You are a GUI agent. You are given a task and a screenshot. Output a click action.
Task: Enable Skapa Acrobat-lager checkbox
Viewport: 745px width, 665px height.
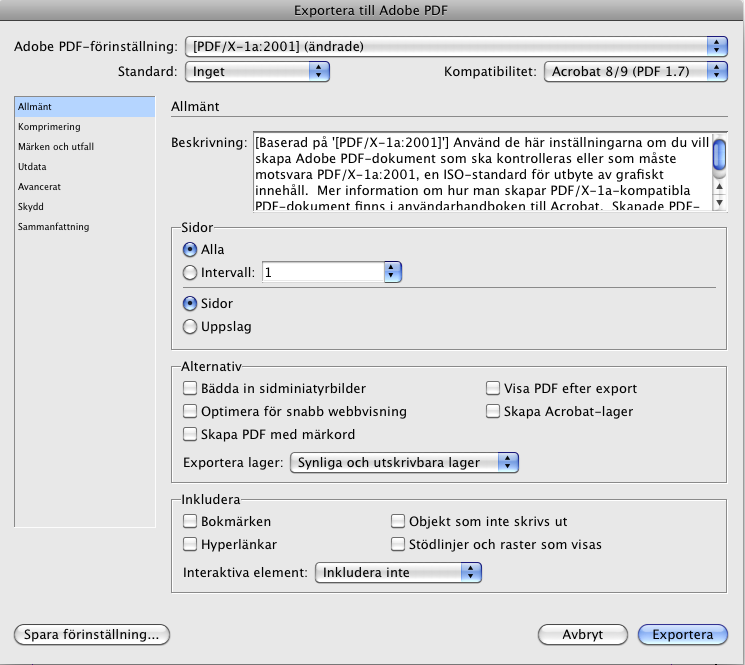coord(493,411)
